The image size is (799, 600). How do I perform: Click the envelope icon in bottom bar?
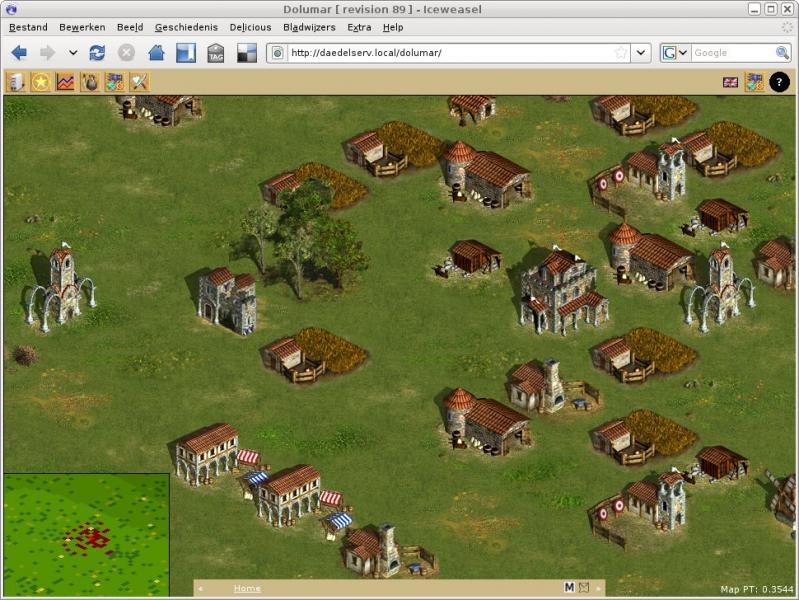[x=584, y=588]
